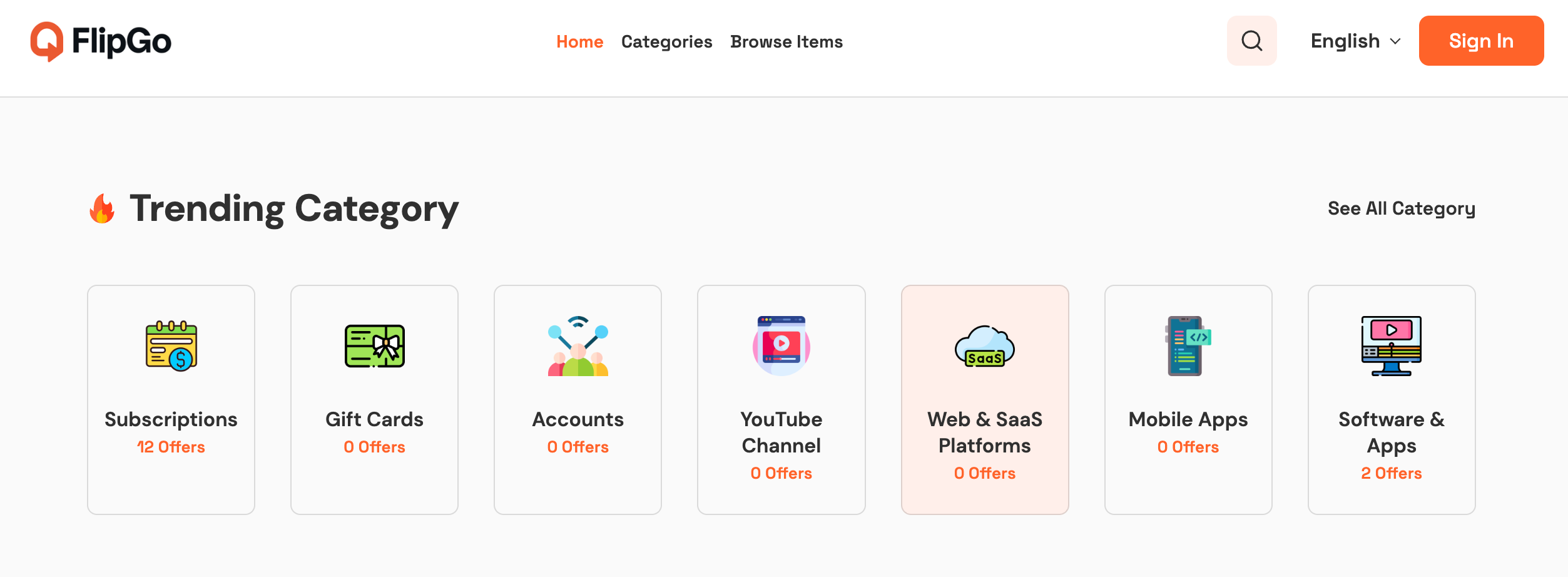1568x577 pixels.
Task: Click the trending flame icon
Action: [102, 208]
